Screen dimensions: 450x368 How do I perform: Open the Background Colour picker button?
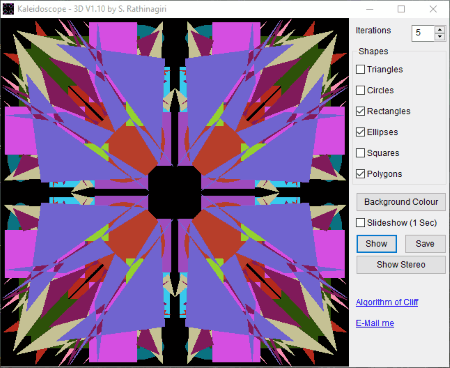pyautogui.click(x=401, y=202)
